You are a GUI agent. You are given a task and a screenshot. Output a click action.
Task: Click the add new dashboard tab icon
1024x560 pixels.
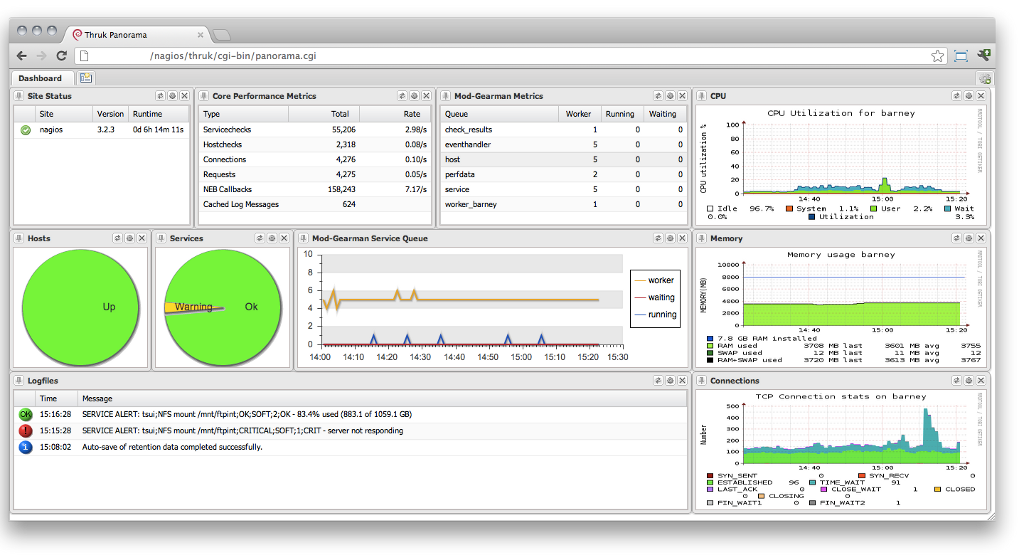click(x=86, y=78)
